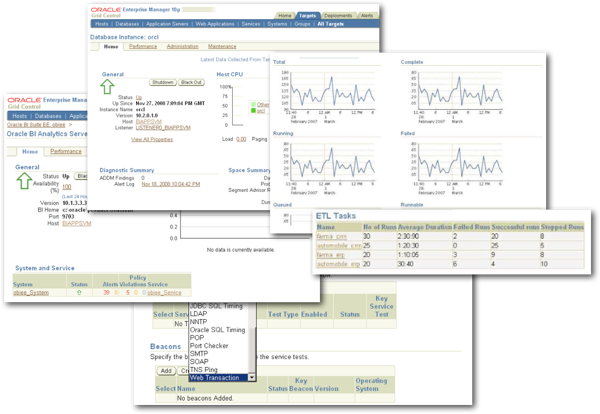Screen dimensions: 600x414
Task: Select SOAP from the test type list
Action: coord(199,361)
